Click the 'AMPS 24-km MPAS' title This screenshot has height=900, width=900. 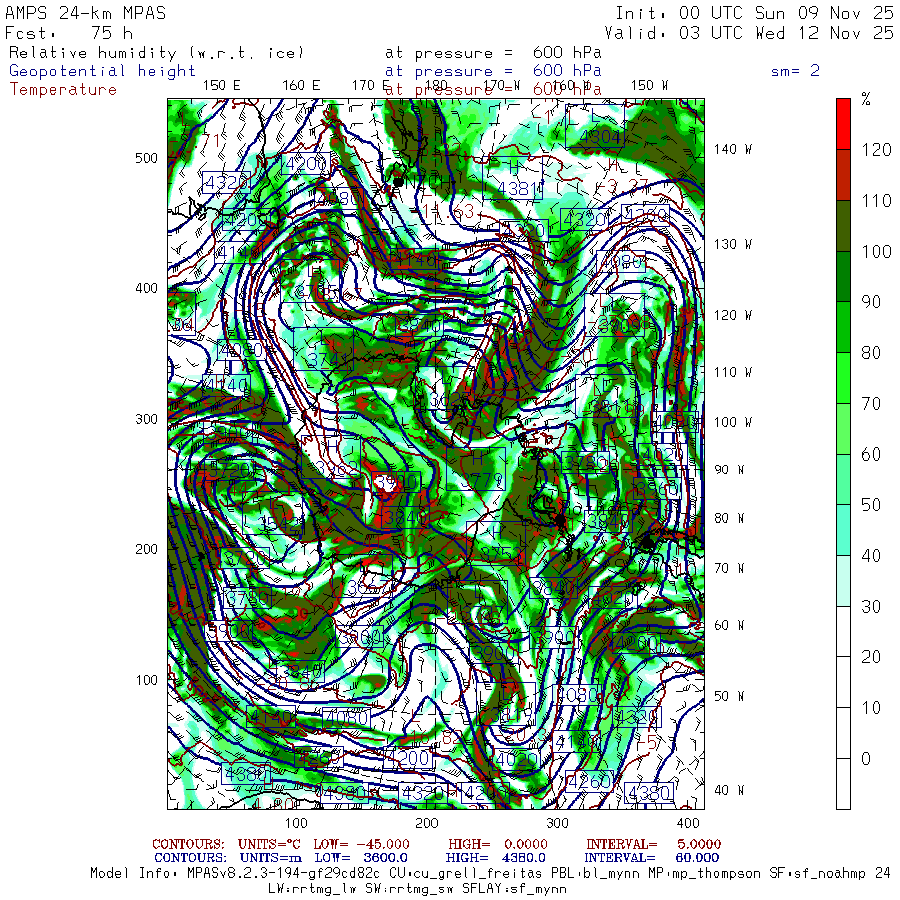tap(86, 13)
